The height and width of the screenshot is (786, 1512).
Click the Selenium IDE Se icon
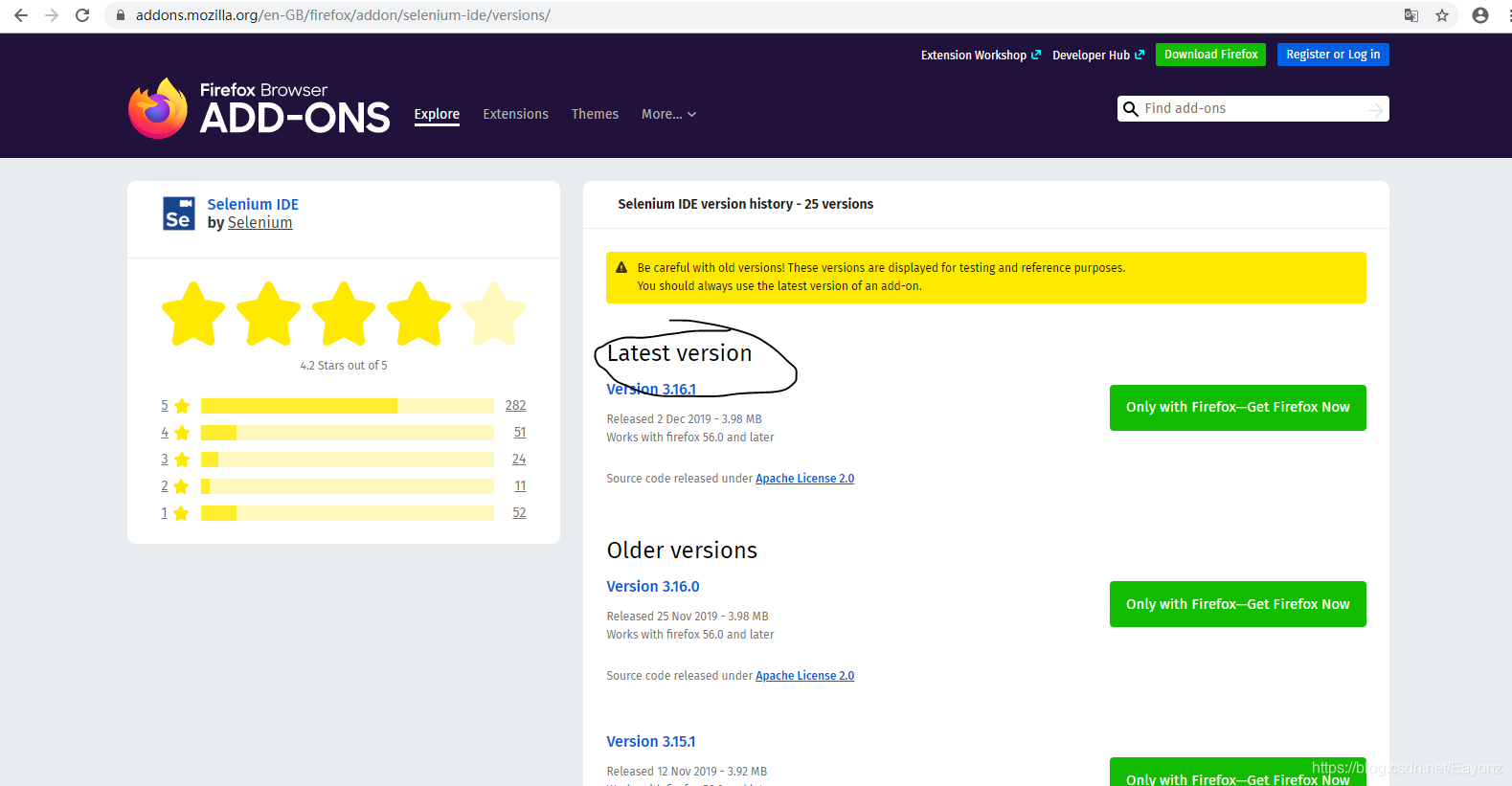point(179,213)
